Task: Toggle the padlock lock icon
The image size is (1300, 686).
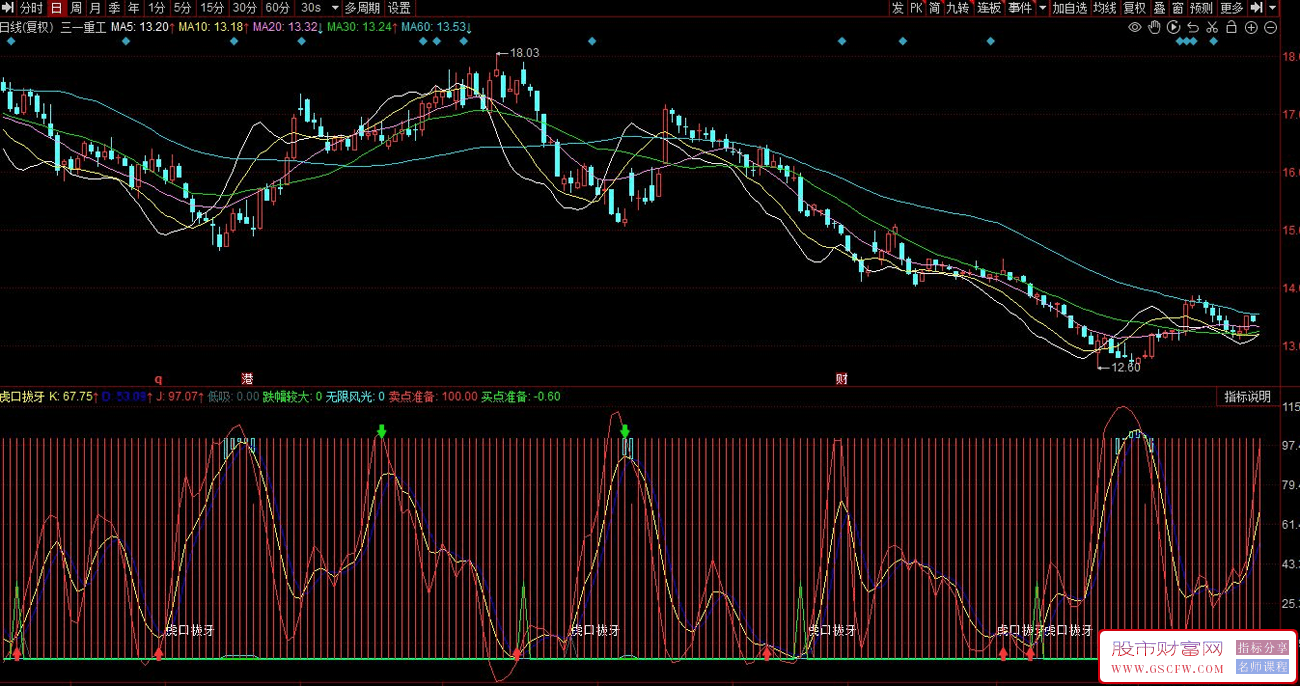Action: click(1231, 27)
